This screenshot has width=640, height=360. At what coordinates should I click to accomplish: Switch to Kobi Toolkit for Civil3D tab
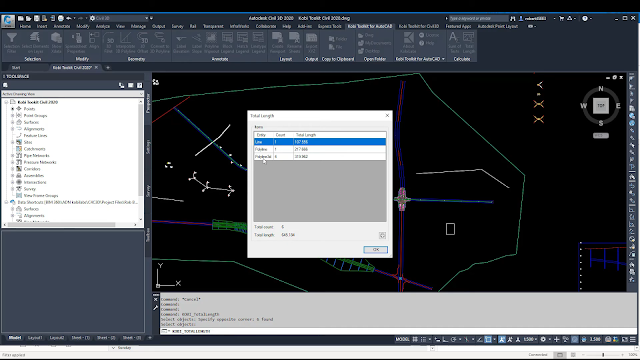(x=418, y=26)
